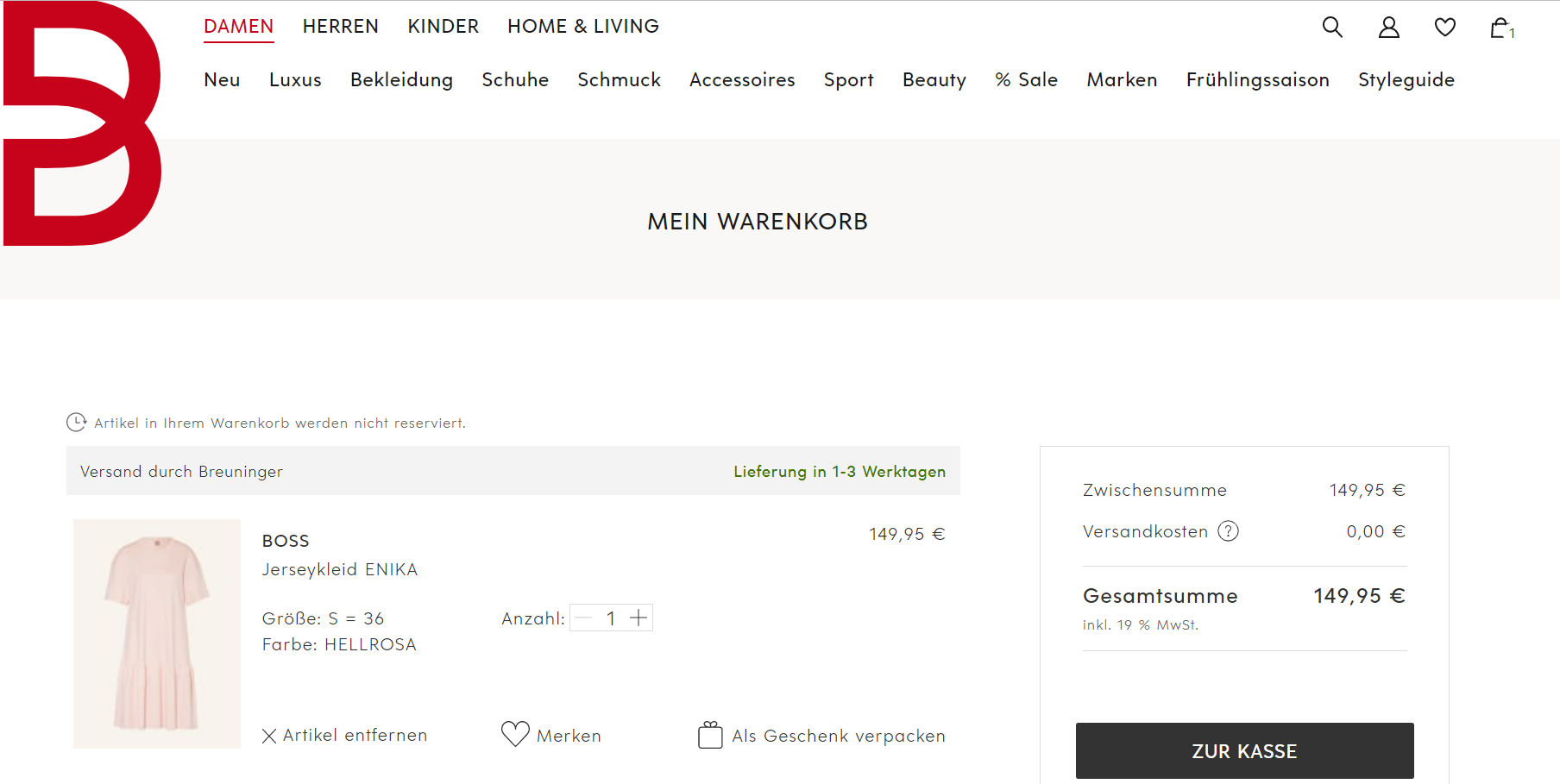Open the user account icon
This screenshot has width=1560, height=784.
click(x=1388, y=27)
